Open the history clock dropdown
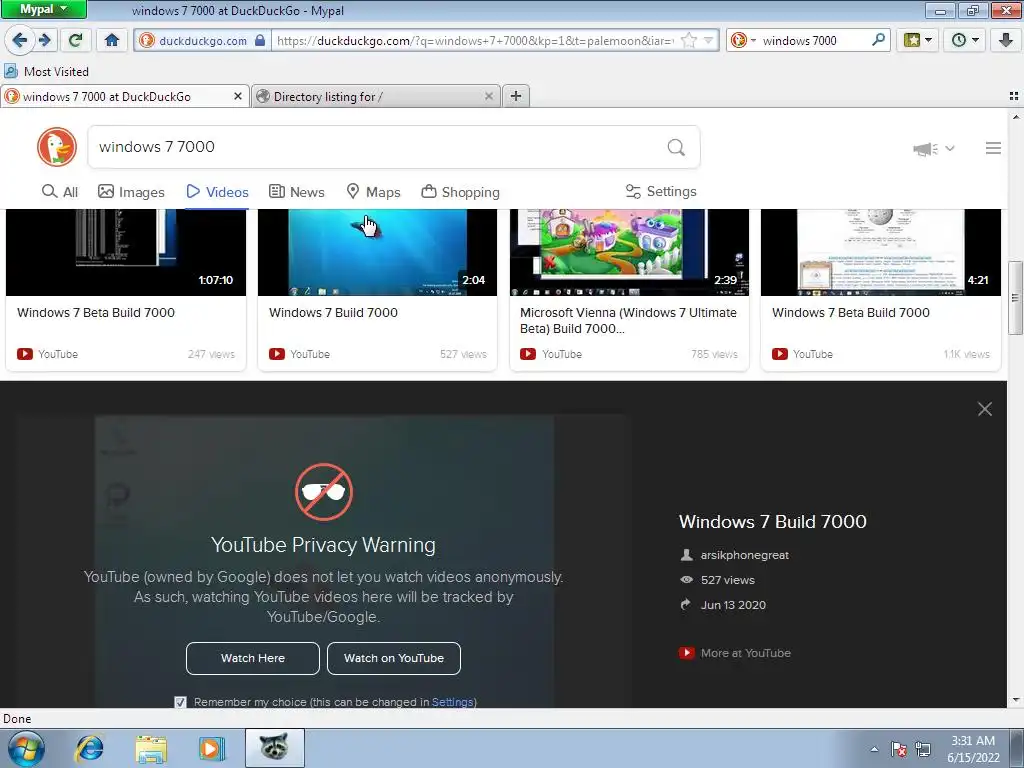1024x768 pixels. (x=965, y=40)
